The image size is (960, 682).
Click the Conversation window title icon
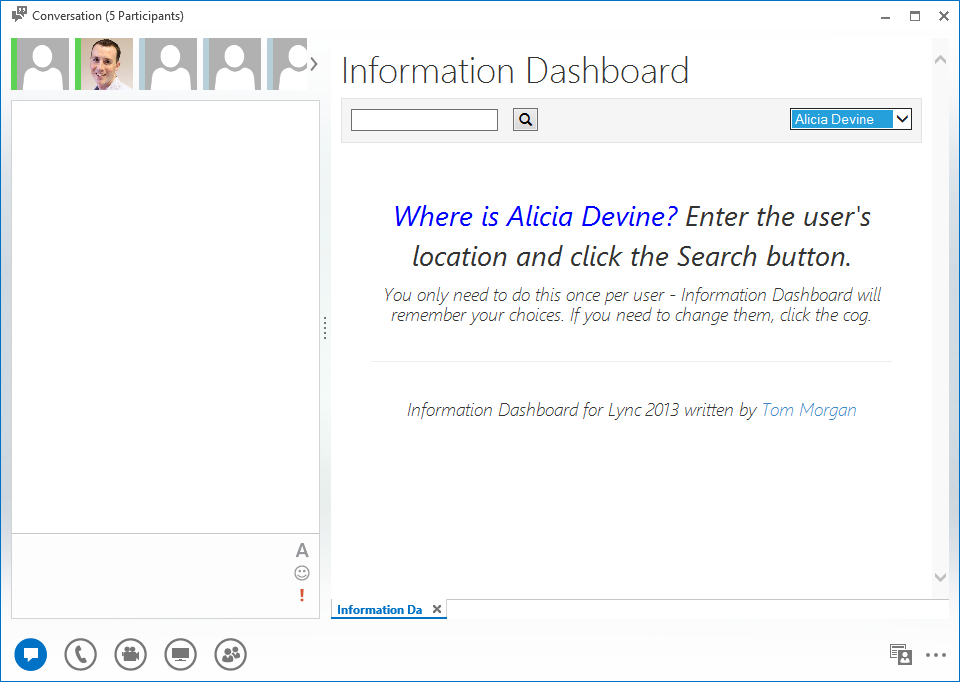[19, 15]
